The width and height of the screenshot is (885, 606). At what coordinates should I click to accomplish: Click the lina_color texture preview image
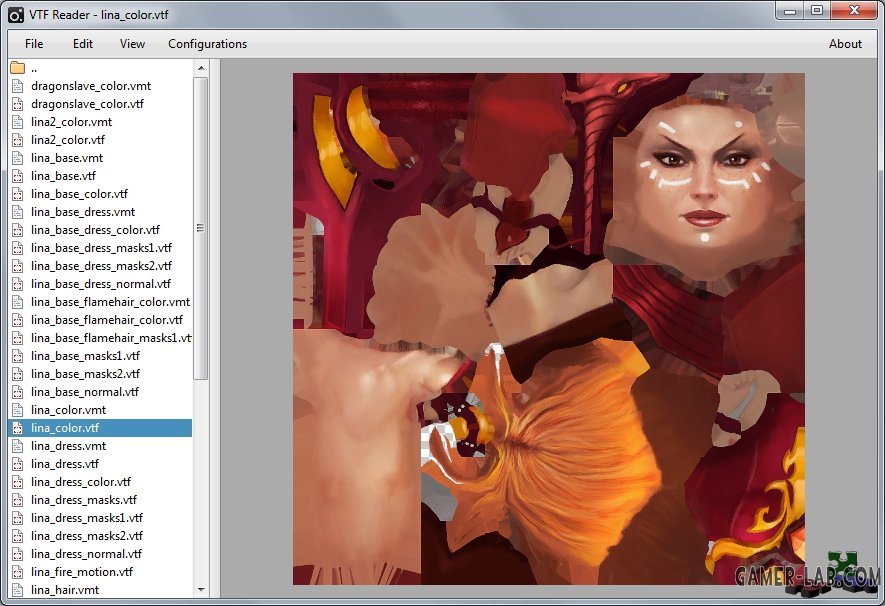point(549,329)
